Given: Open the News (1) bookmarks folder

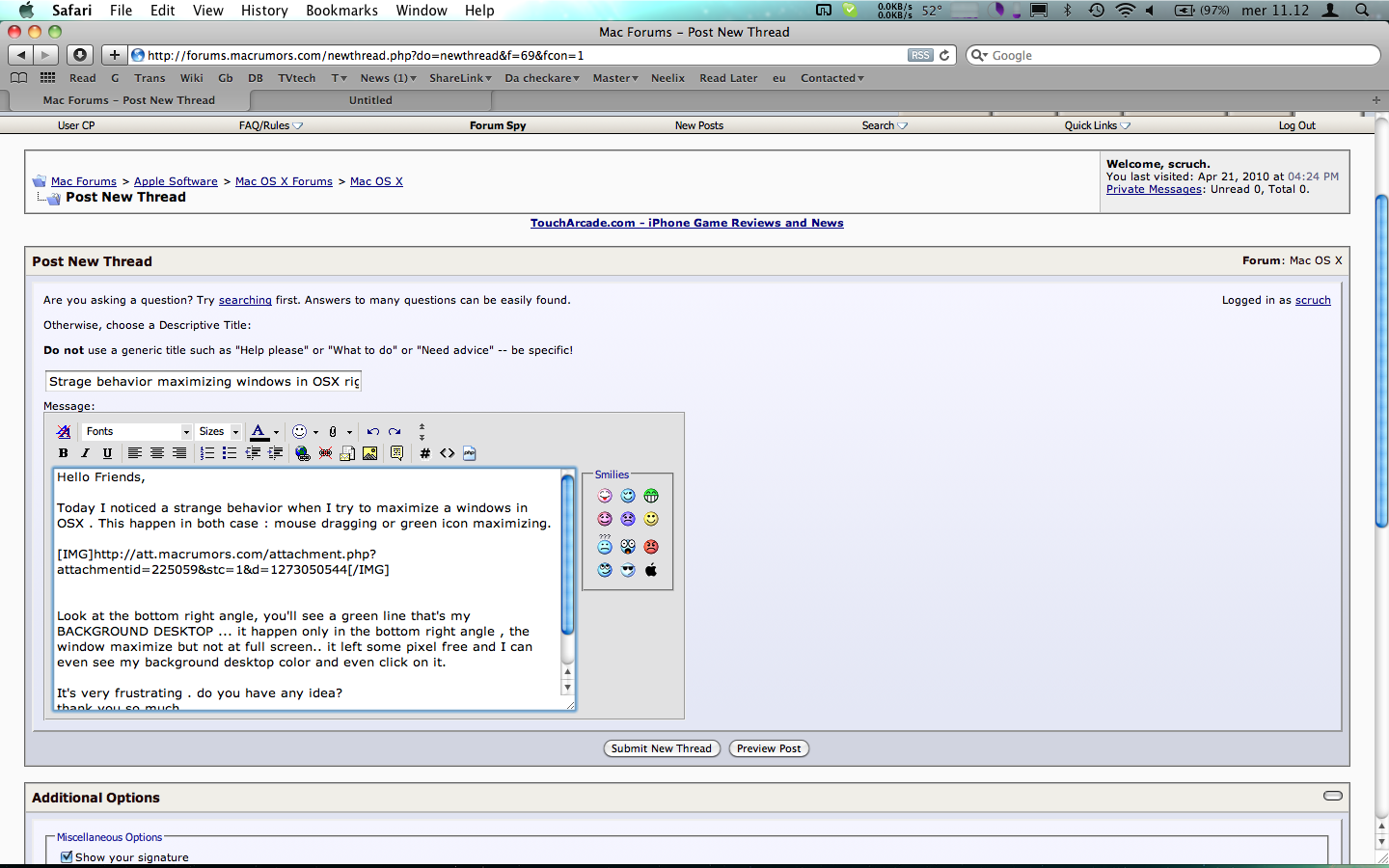Looking at the screenshot, I should click(388, 78).
